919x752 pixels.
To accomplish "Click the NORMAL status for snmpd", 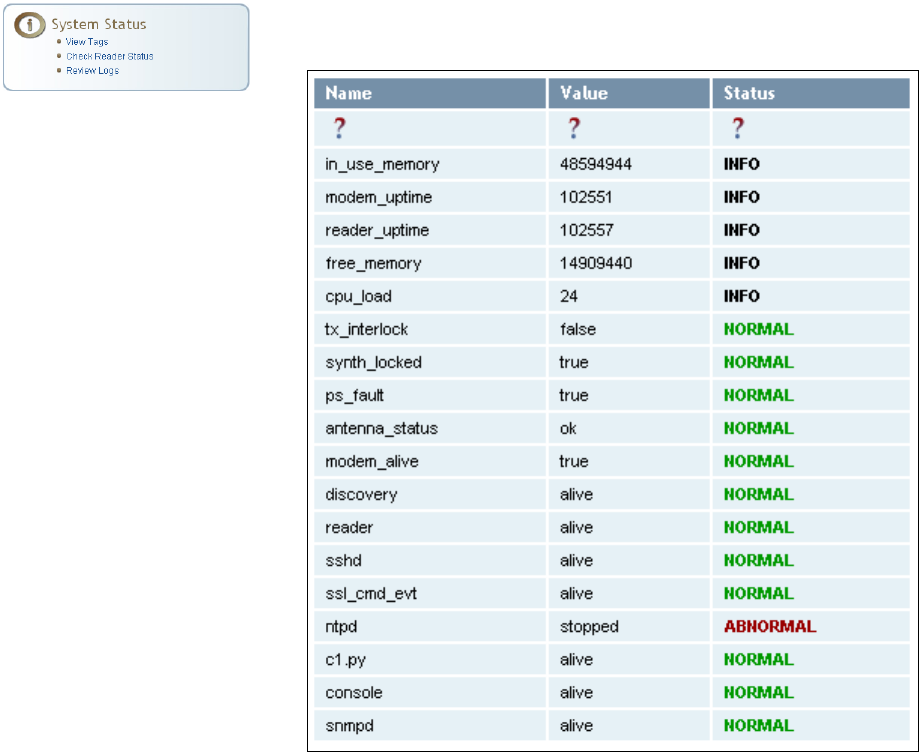I will [x=758, y=725].
